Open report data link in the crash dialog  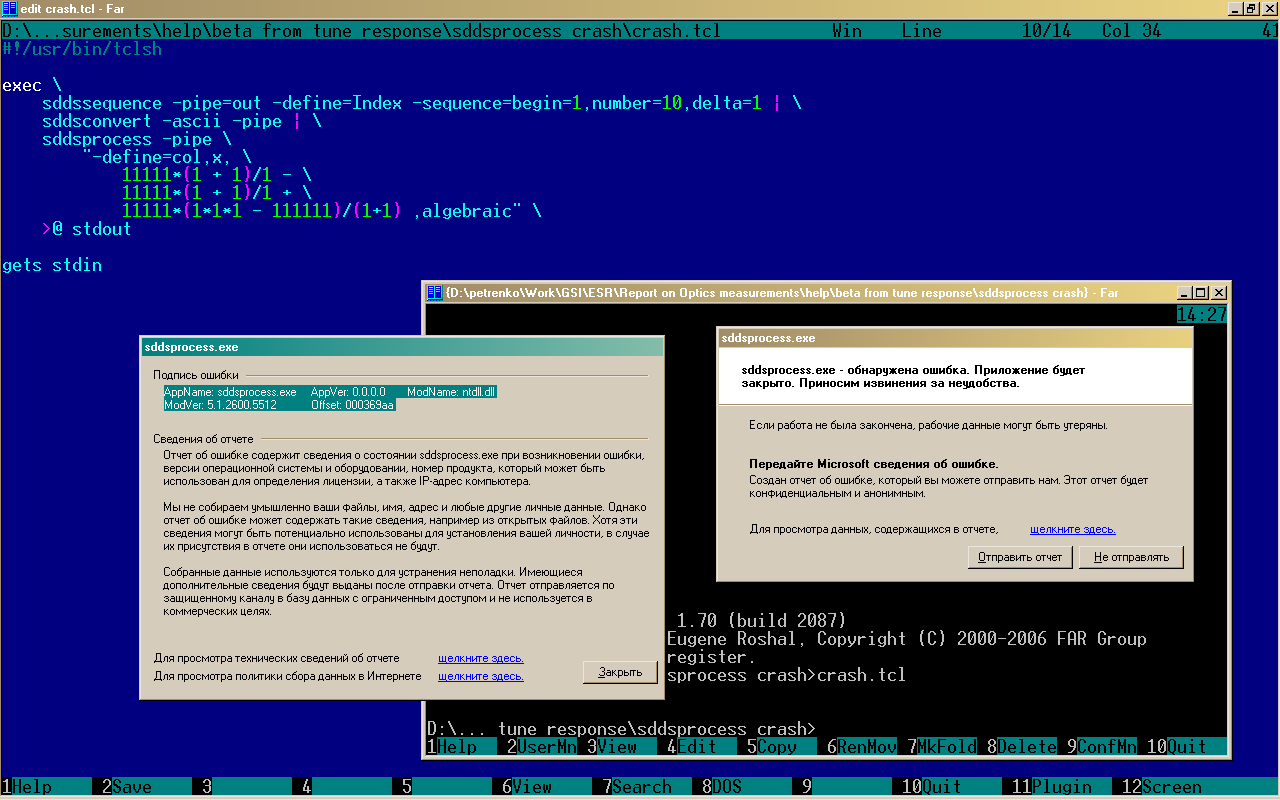[1072, 529]
